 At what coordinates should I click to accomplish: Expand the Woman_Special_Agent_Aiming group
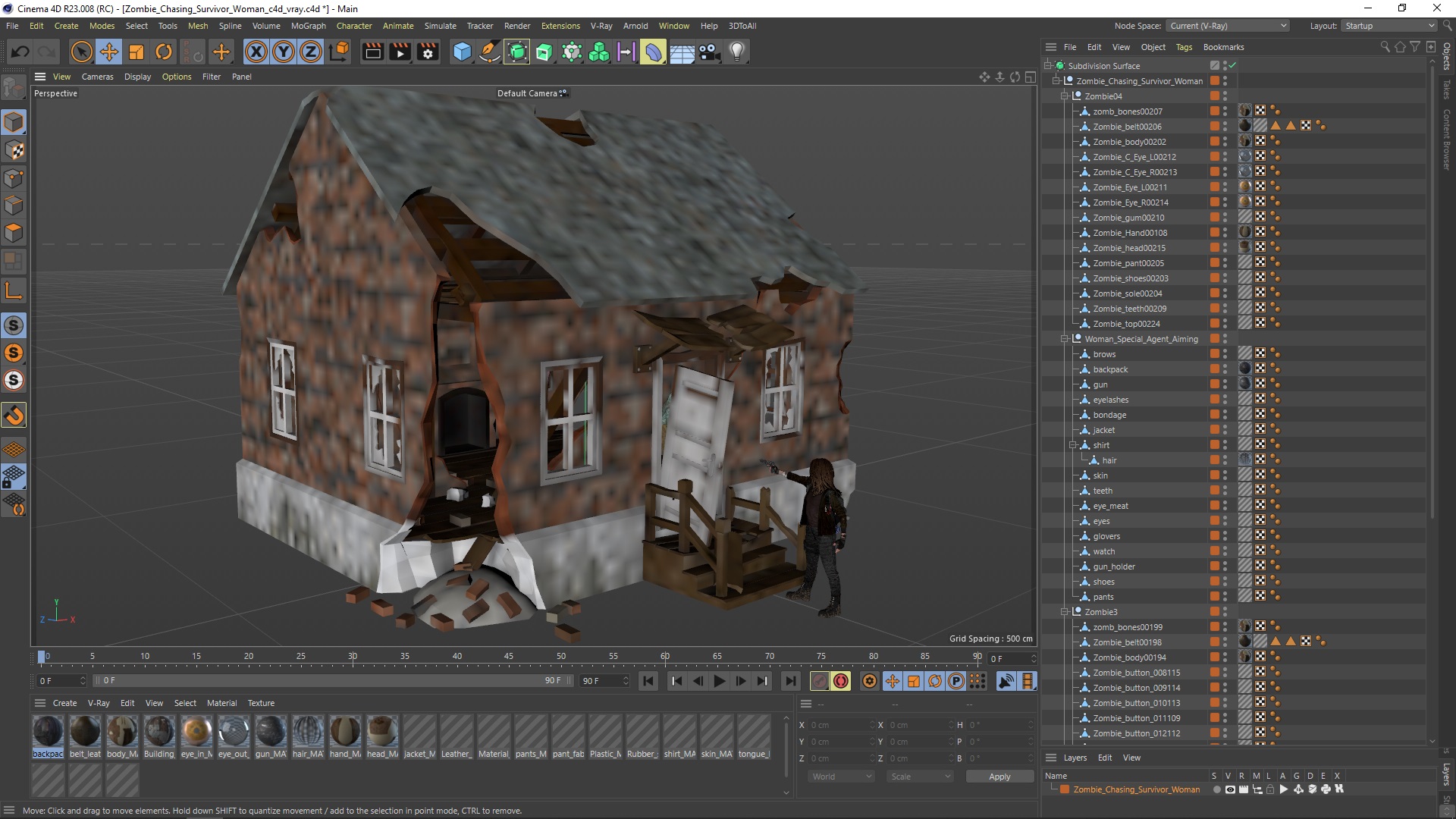[1064, 338]
